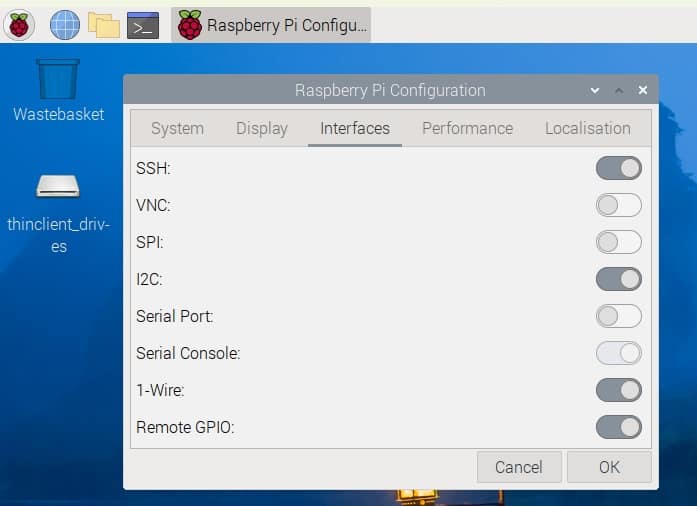Enable the VNC toggle
This screenshot has height=506, width=697.
coord(618,205)
